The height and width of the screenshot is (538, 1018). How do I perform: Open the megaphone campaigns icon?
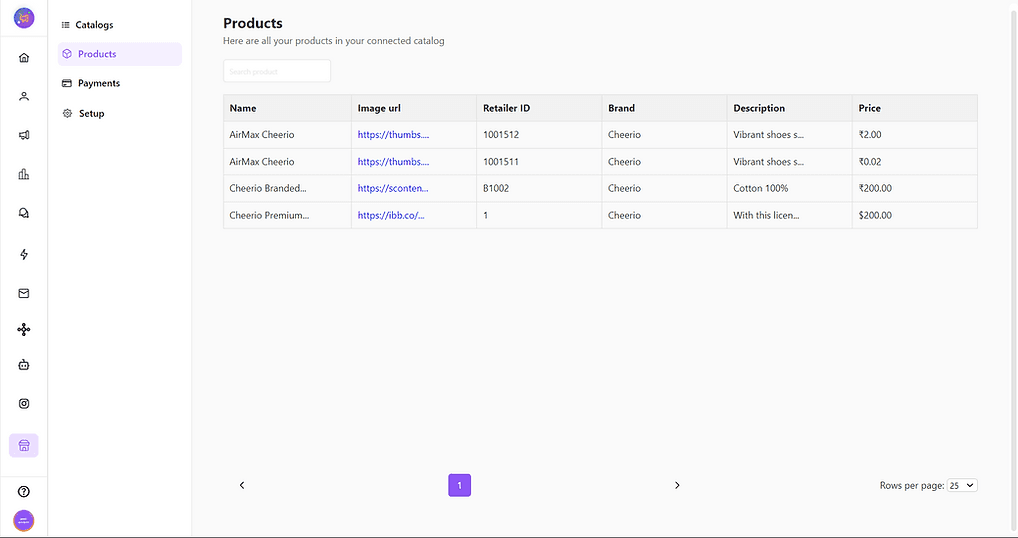tap(24, 135)
